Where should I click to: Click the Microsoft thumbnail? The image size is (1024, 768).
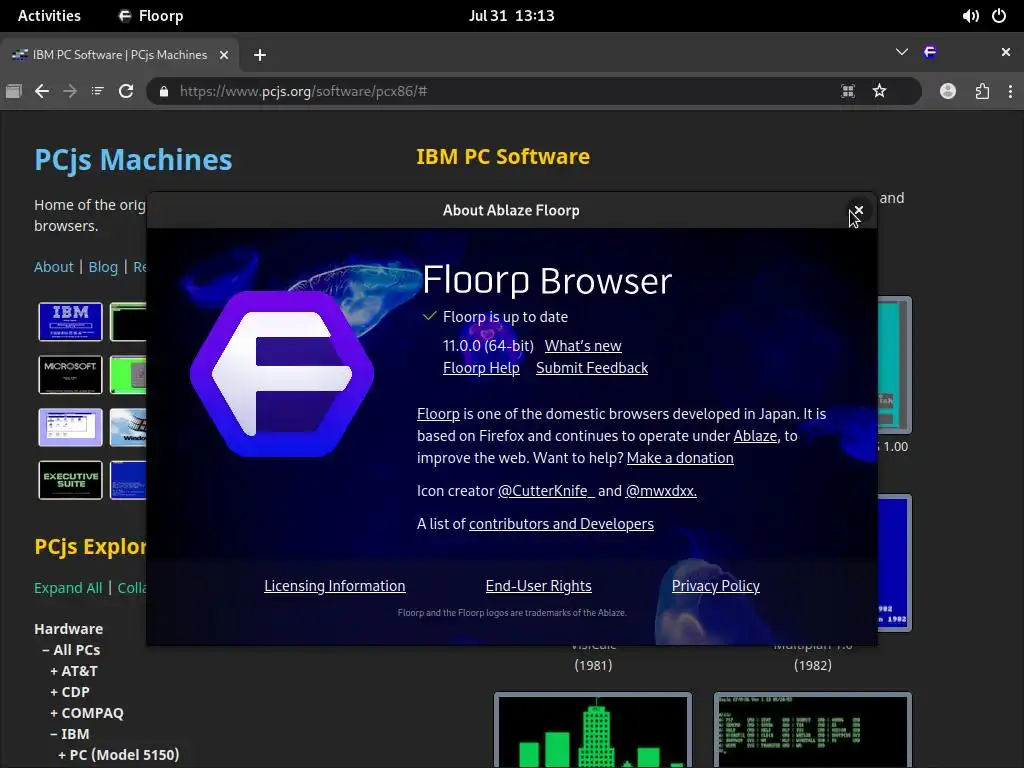[71, 374]
